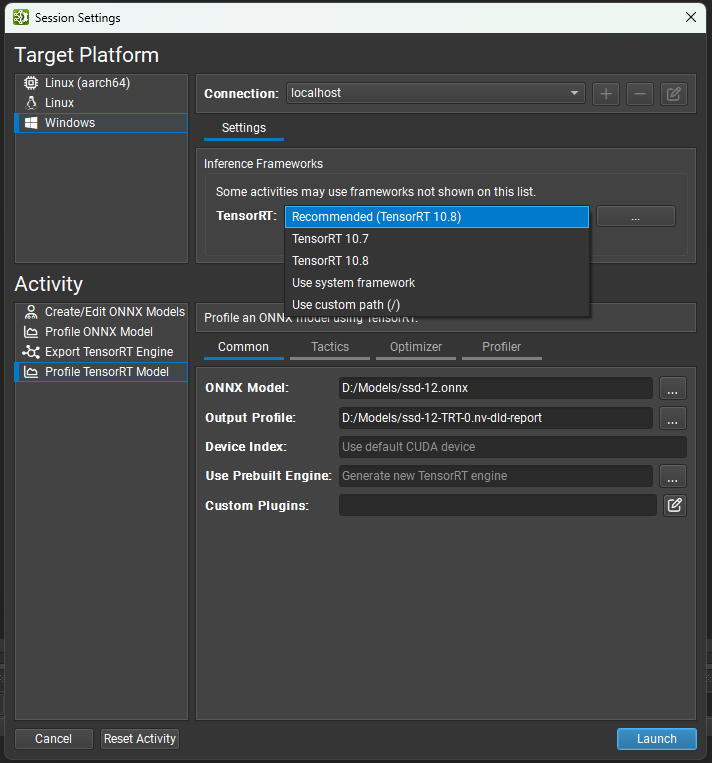Pick TensorRT 10.7 from the list
Viewport: 712px width, 763px height.
330,239
